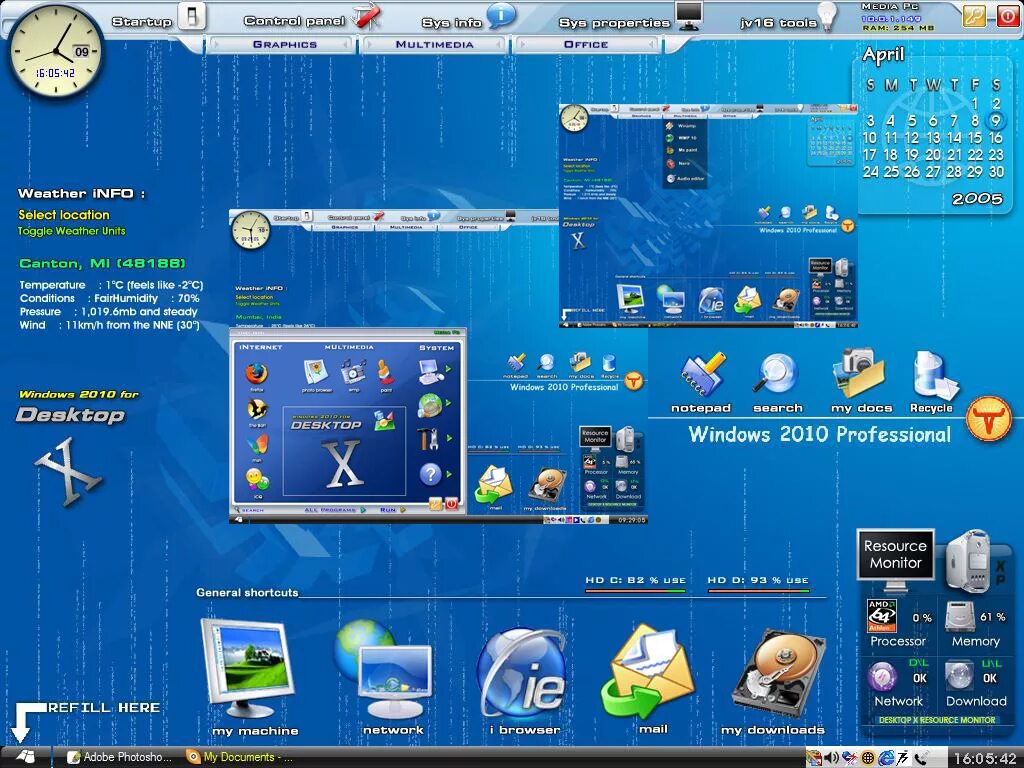Click the taskbar clock 16:05:42
The width and height of the screenshot is (1024, 768).
(x=985, y=758)
